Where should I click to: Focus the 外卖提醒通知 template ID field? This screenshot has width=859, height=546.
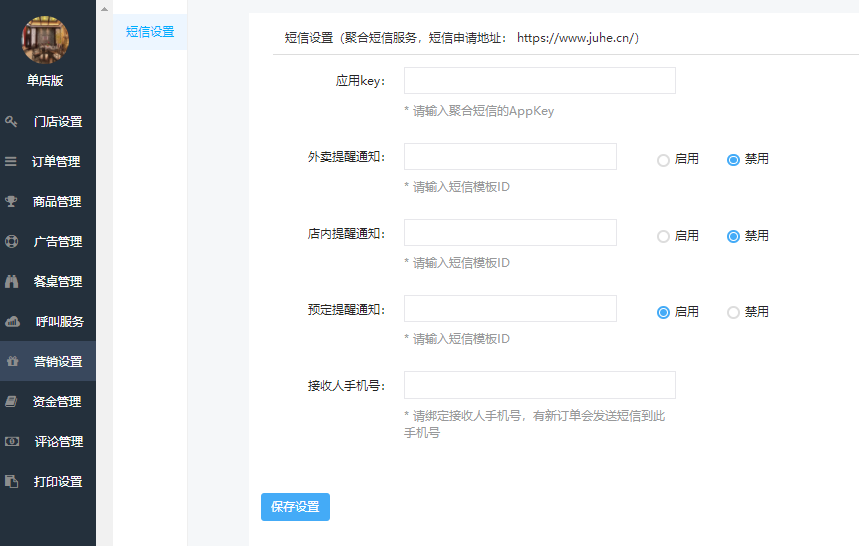pos(510,157)
